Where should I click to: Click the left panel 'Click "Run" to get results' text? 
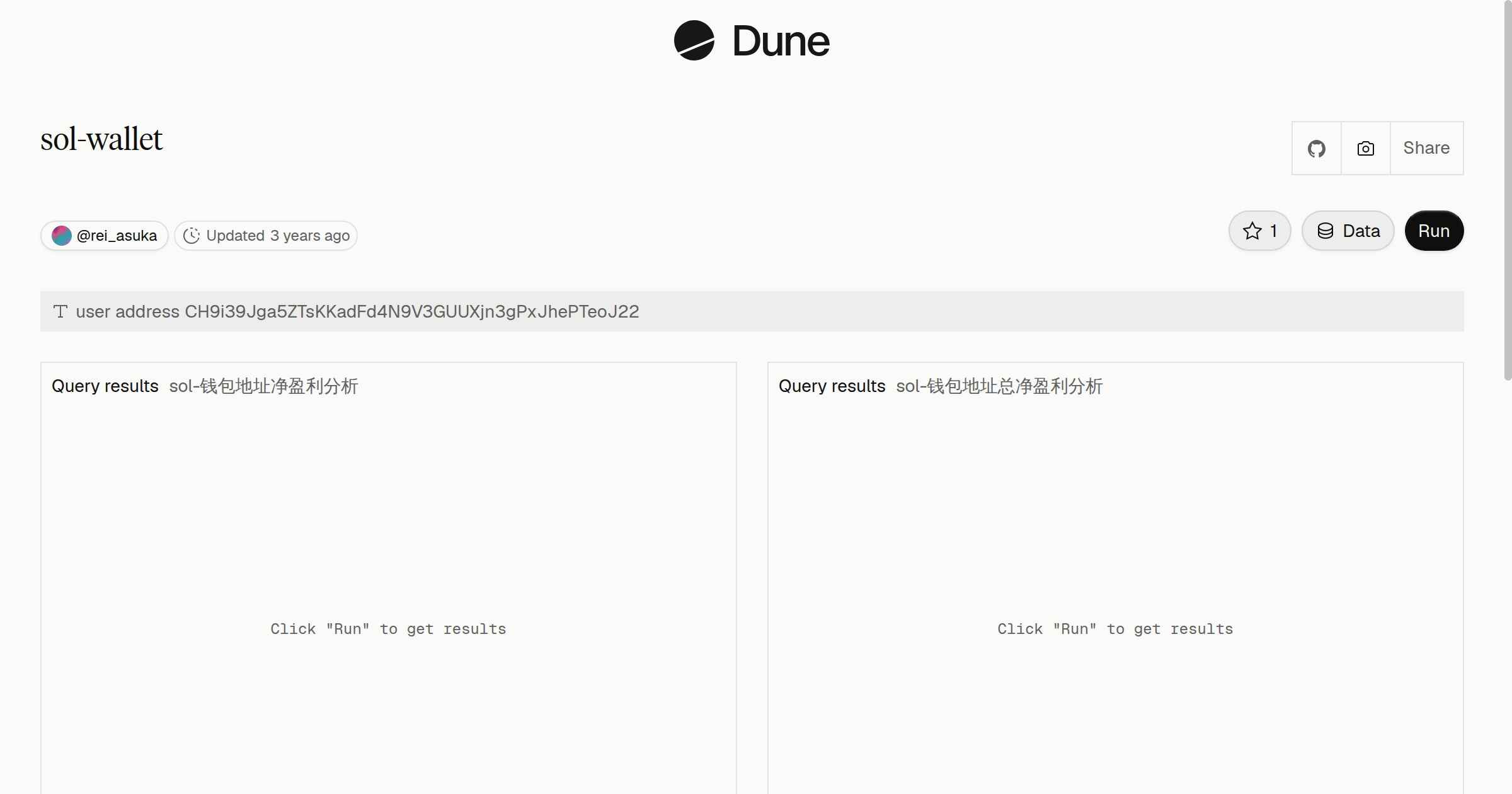point(388,629)
